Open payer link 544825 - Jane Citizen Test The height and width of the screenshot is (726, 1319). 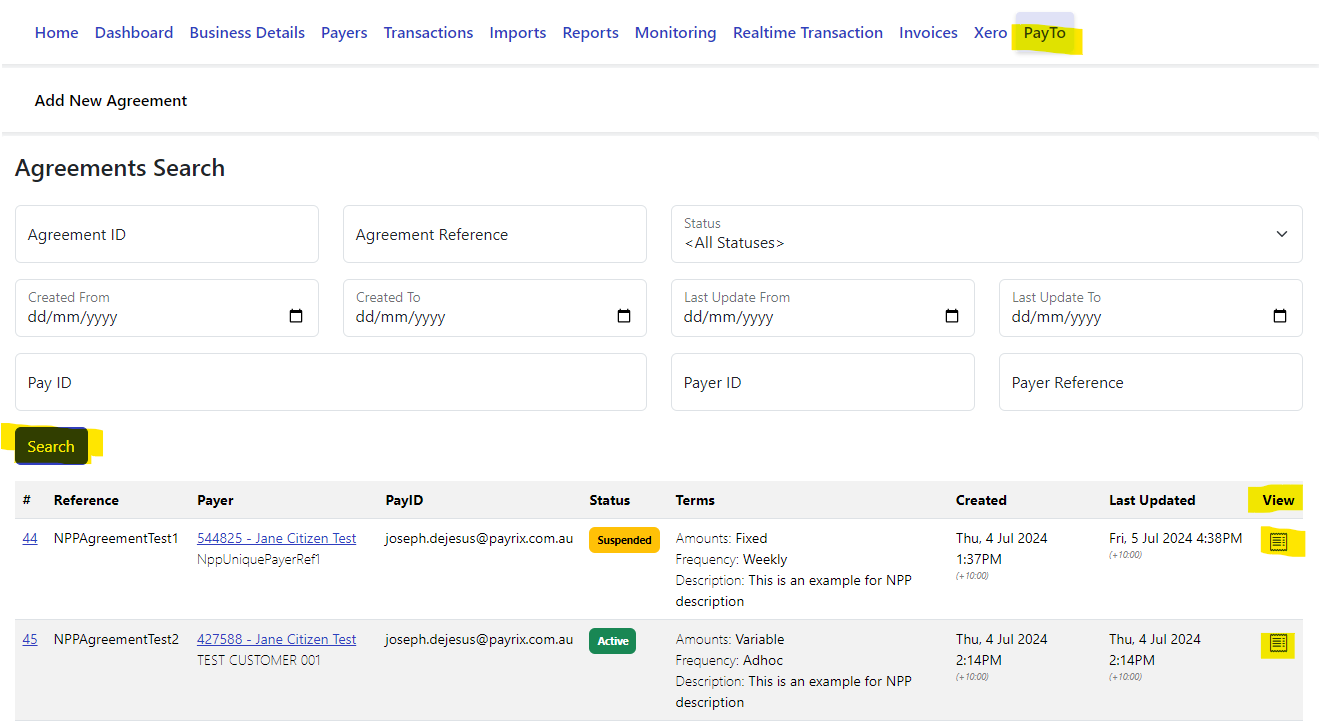(276, 538)
